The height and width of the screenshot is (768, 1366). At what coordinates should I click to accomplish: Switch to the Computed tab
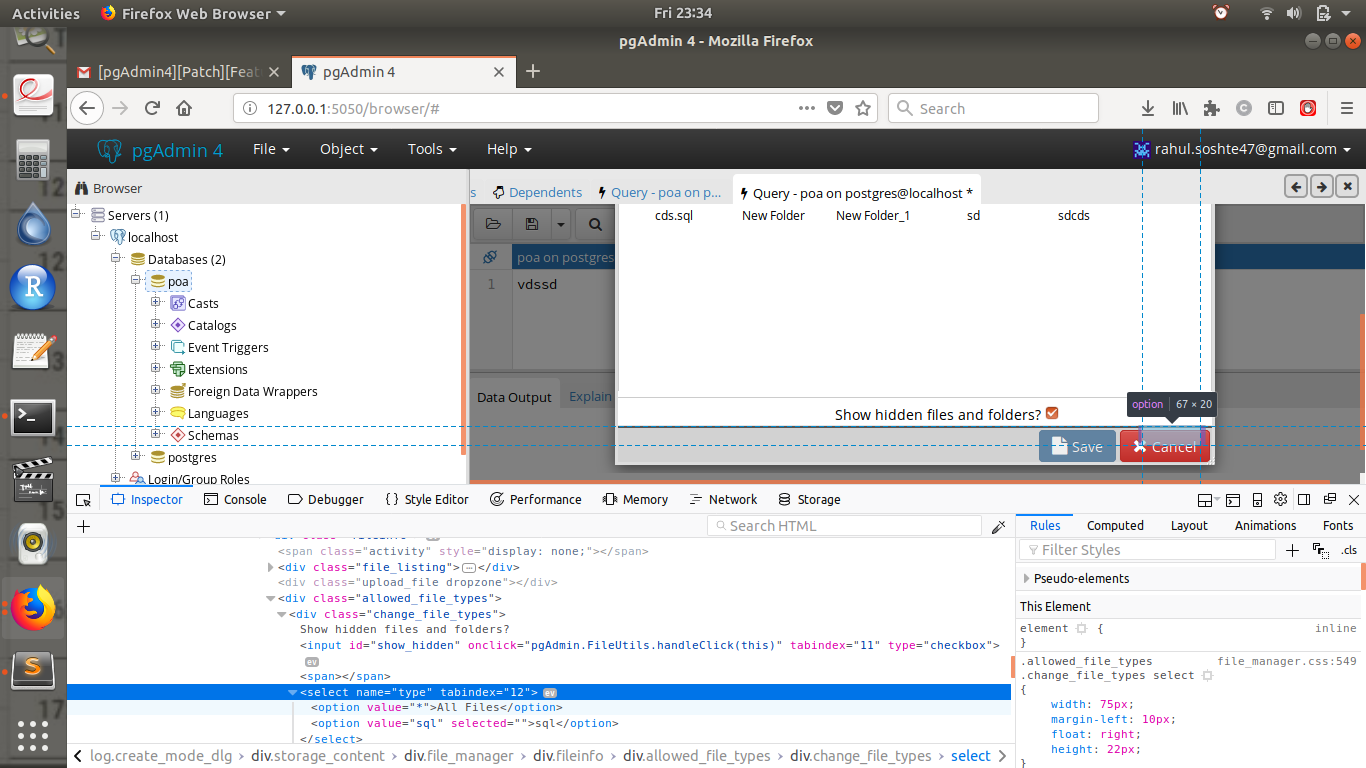1115,526
